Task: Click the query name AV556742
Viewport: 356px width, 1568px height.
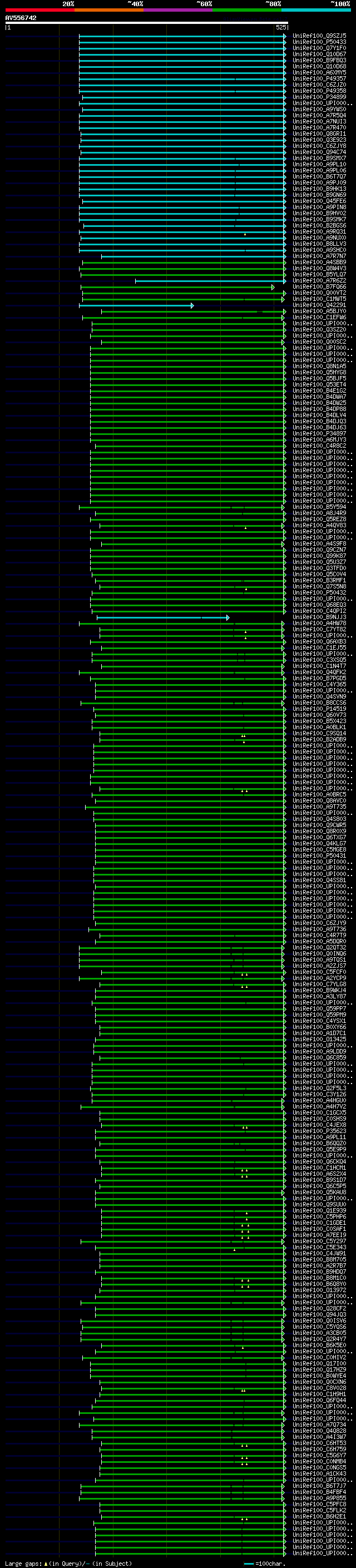Action: pos(21,18)
